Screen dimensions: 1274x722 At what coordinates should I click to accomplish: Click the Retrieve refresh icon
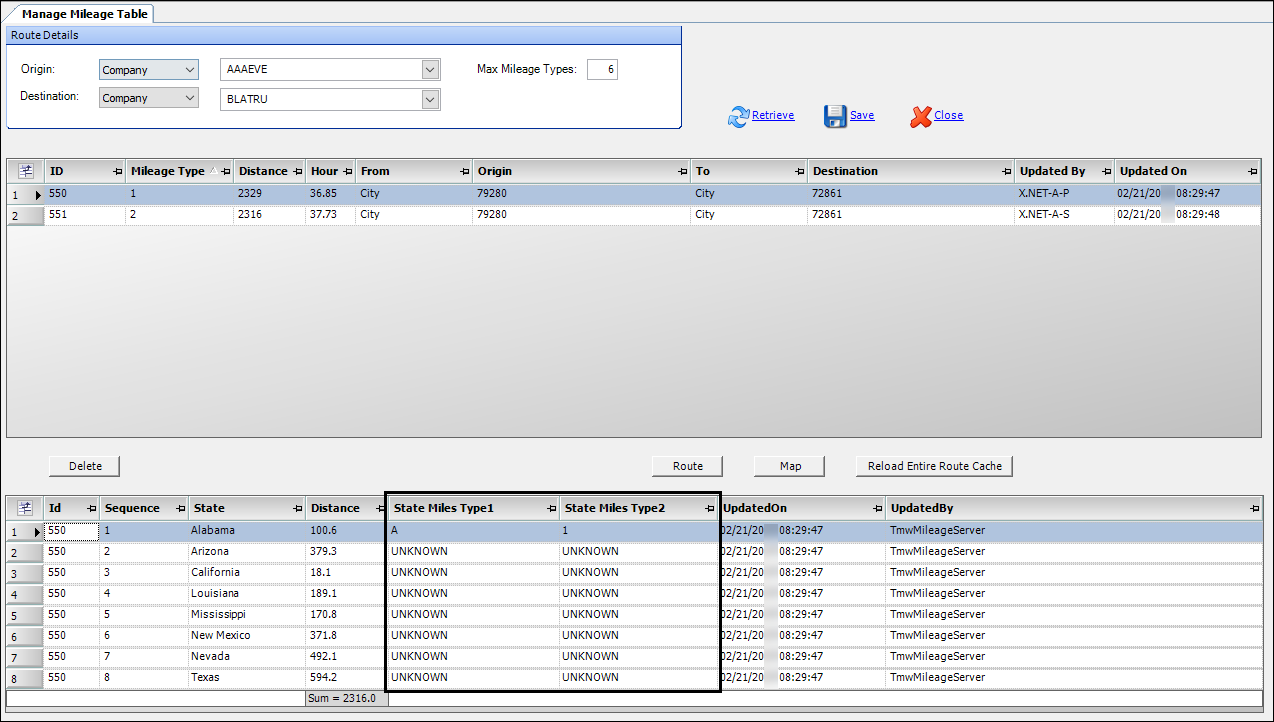(x=738, y=116)
